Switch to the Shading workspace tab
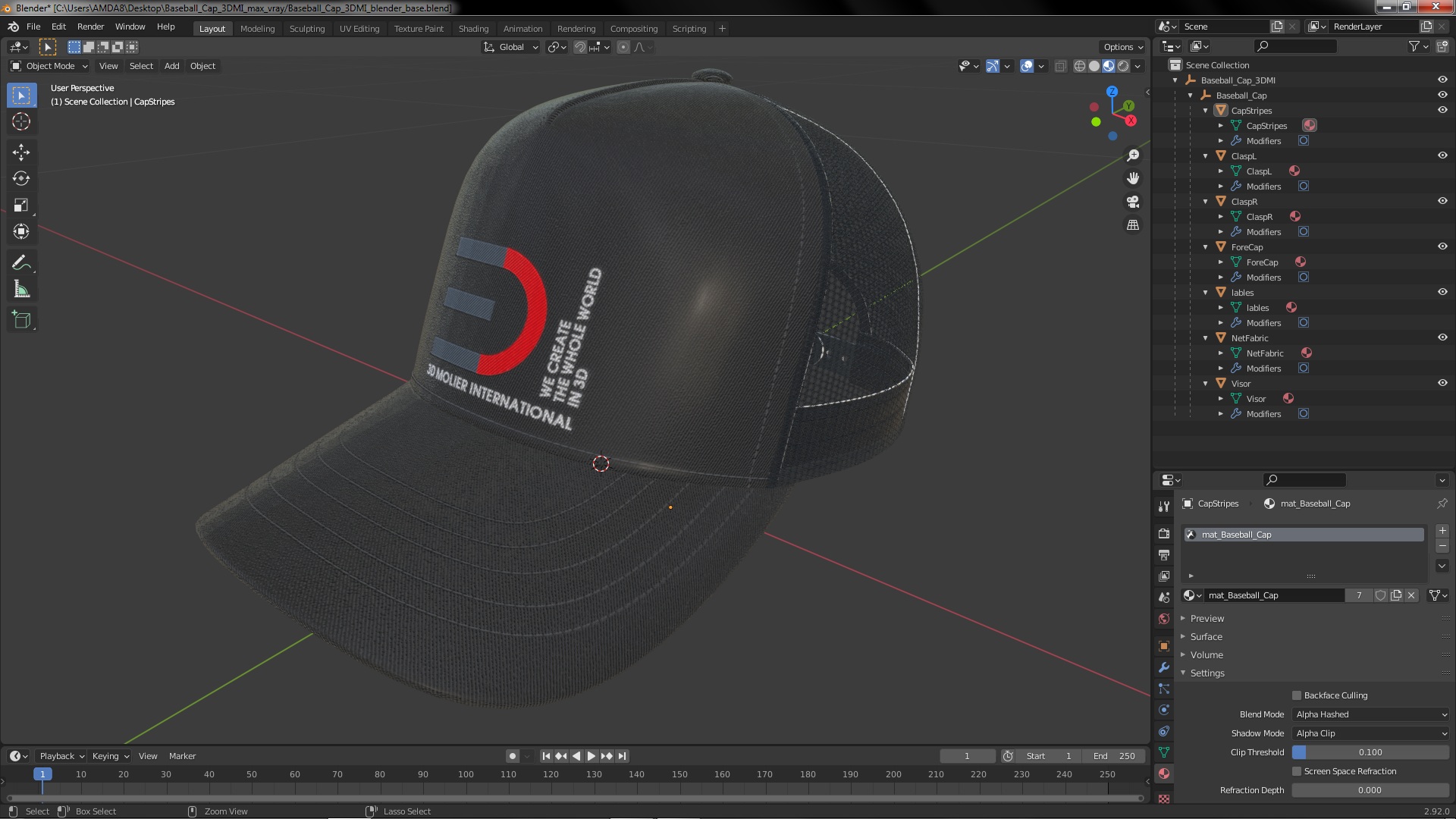The image size is (1456, 819). coord(473,29)
